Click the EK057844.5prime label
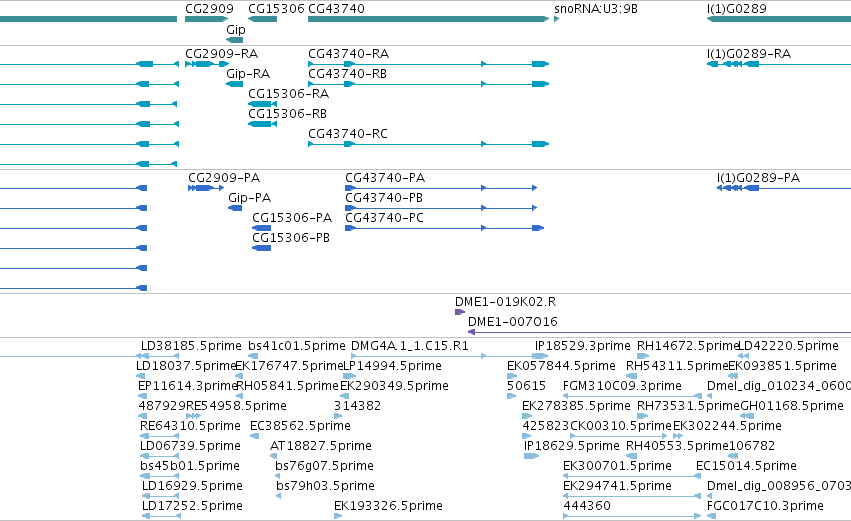Screen dimensions: 851x521 pos(561,366)
